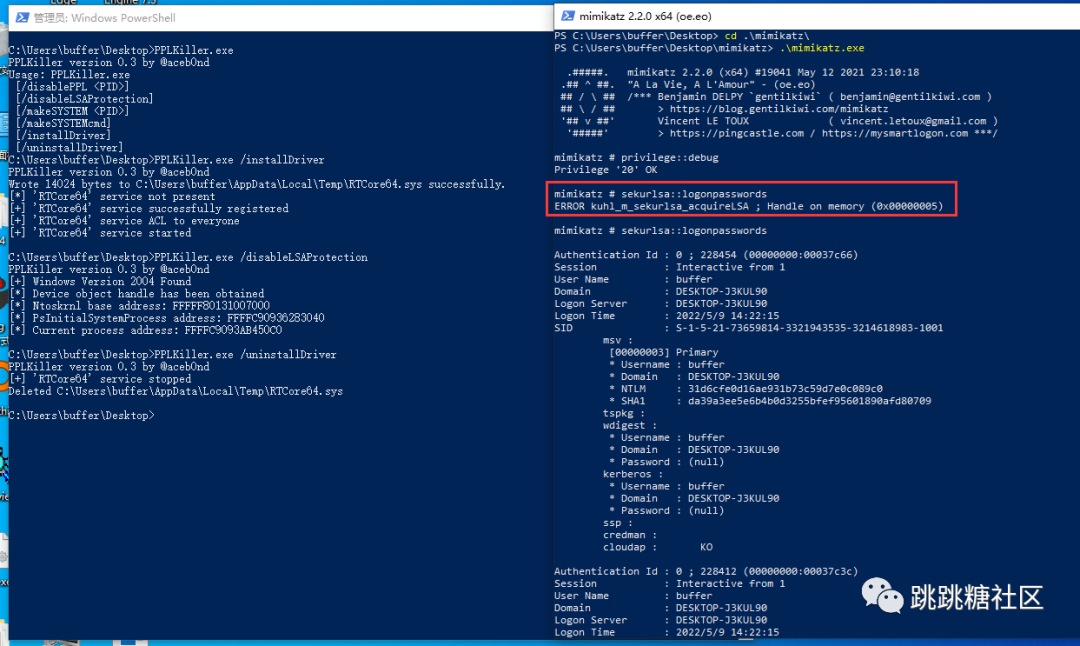Click 'Device object handle has been obtained' line

[137, 293]
